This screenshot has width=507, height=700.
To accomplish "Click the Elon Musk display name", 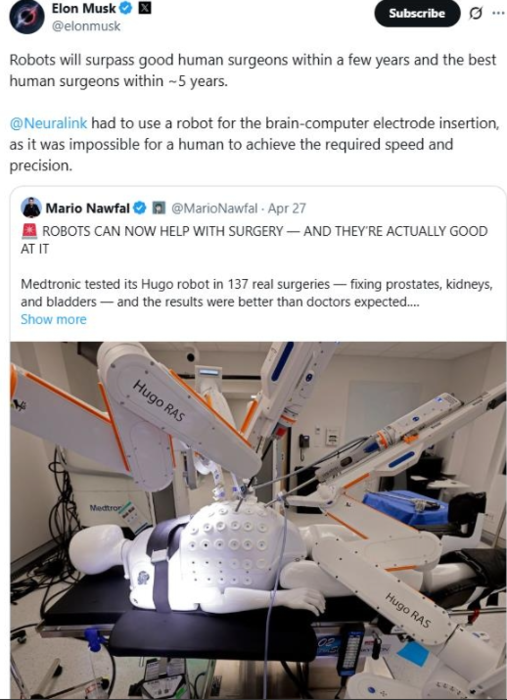I will pos(84,8).
